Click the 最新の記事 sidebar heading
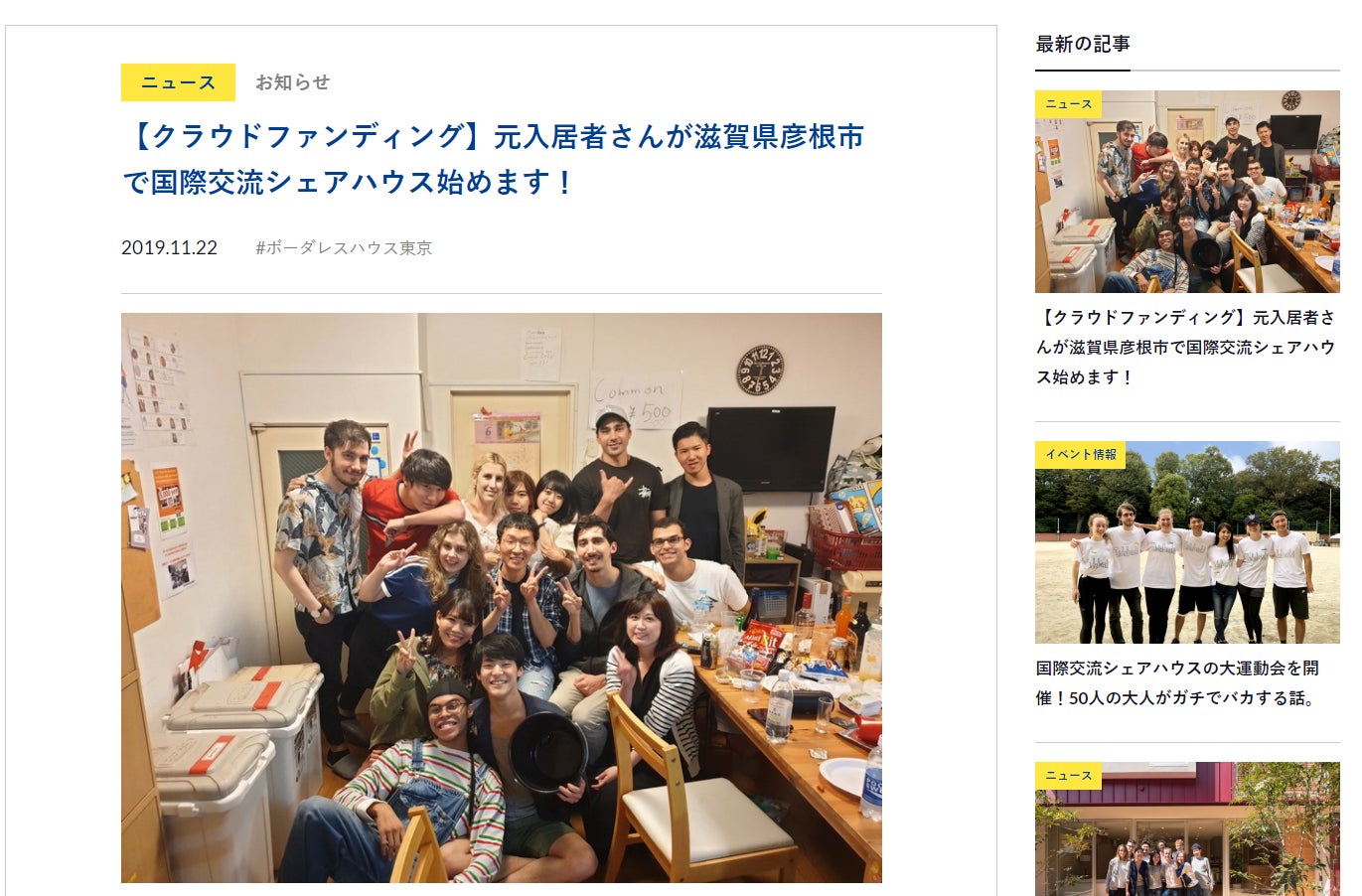1362x896 pixels. tap(1083, 44)
